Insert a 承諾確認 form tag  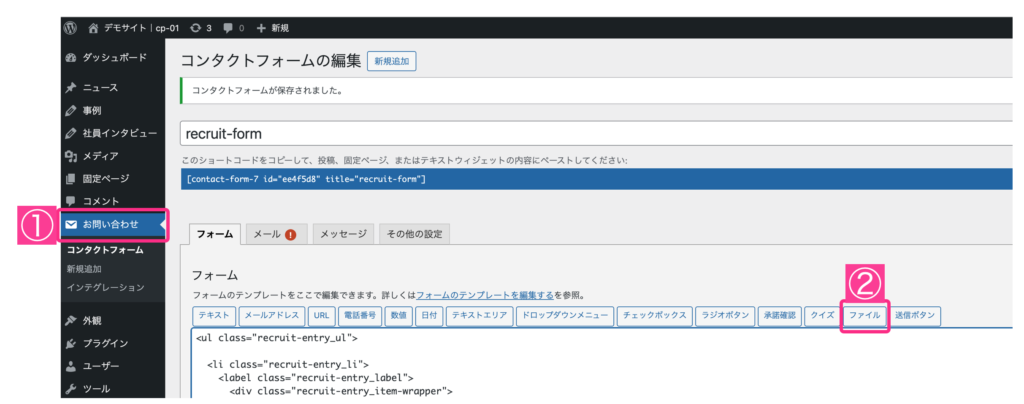coord(780,316)
